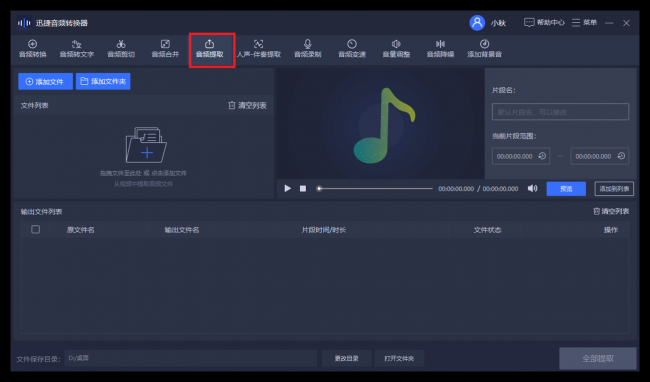Image resolution: width=650 pixels, height=382 pixels.
Task: Click the 操作 column header
Action: click(611, 230)
